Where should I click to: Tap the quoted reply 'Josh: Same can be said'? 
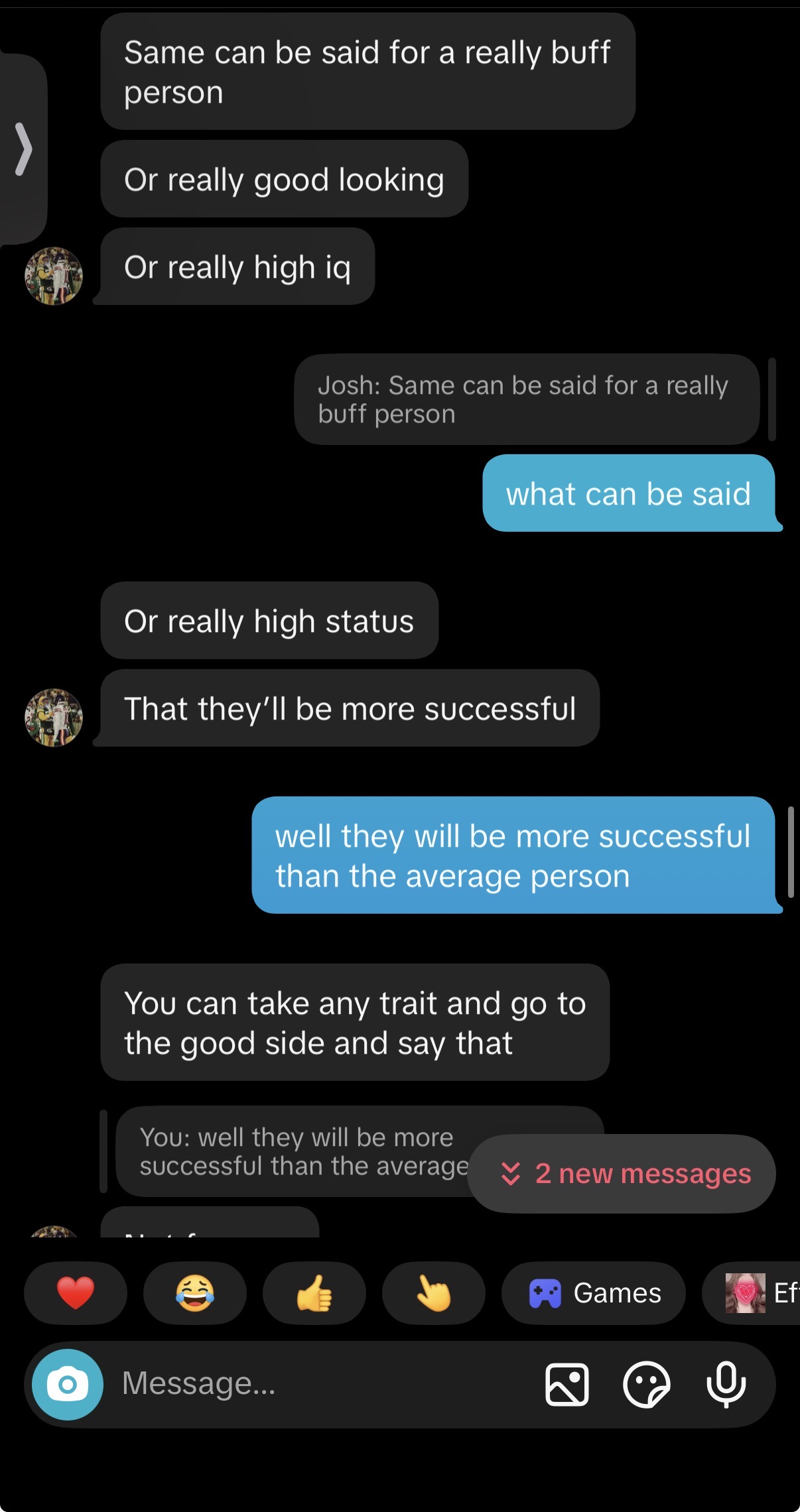[527, 399]
